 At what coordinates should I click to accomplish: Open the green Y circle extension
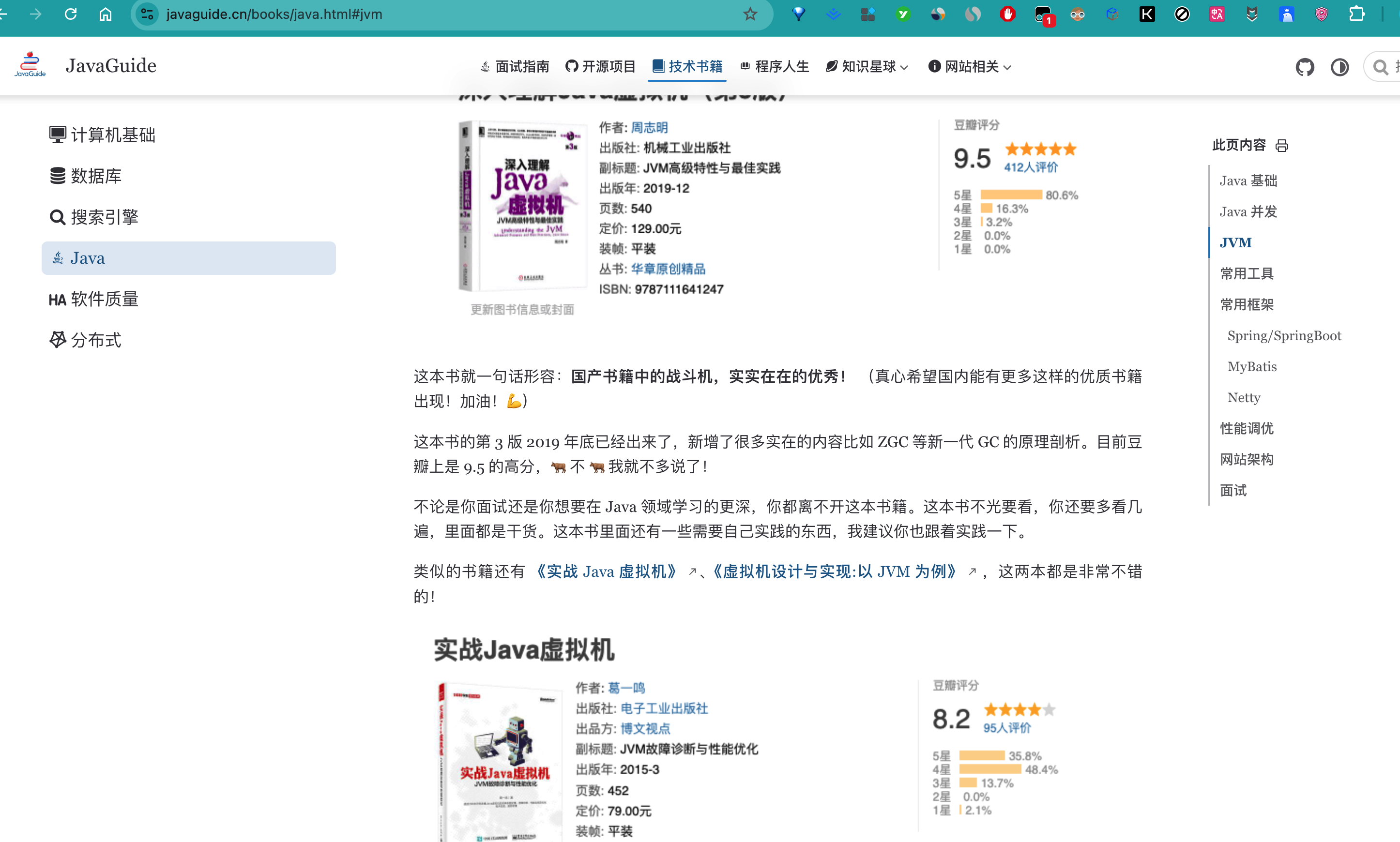pos(903,14)
